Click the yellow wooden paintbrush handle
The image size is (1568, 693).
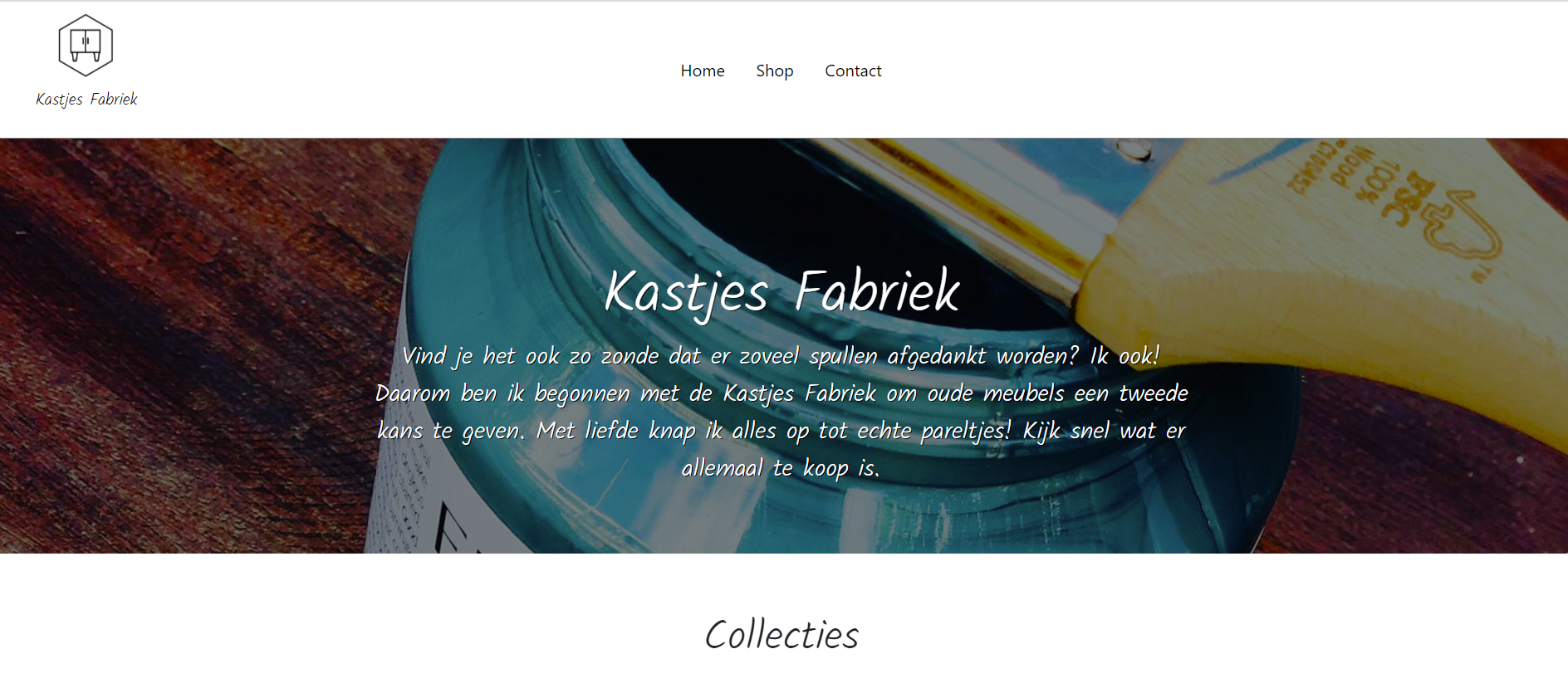(1329, 274)
